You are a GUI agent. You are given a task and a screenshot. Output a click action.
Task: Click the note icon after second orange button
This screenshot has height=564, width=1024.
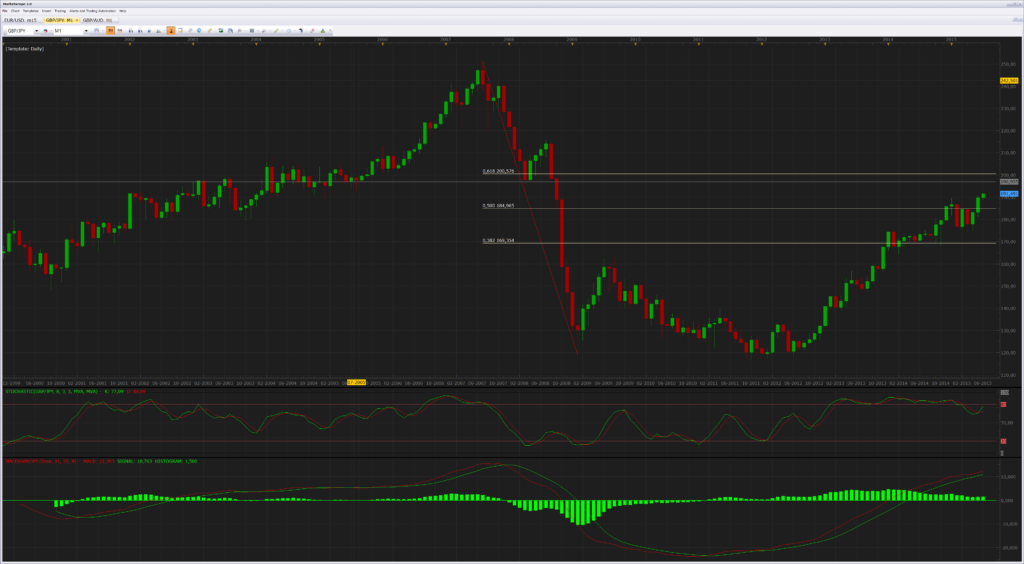pyautogui.click(x=180, y=31)
